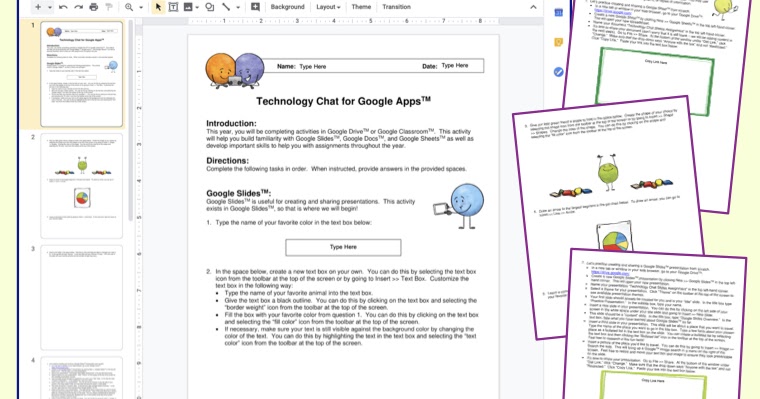Click the filmstrip vertical scrollbar
This screenshot has height=399, width=760.
[130, 121]
